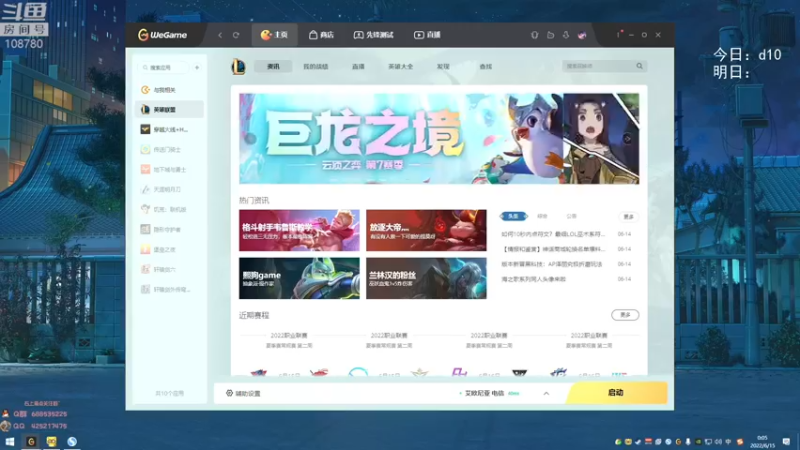The height and width of the screenshot is (450, 800).
Task: Click 更多 beside 近期赛程
Action: (625, 315)
